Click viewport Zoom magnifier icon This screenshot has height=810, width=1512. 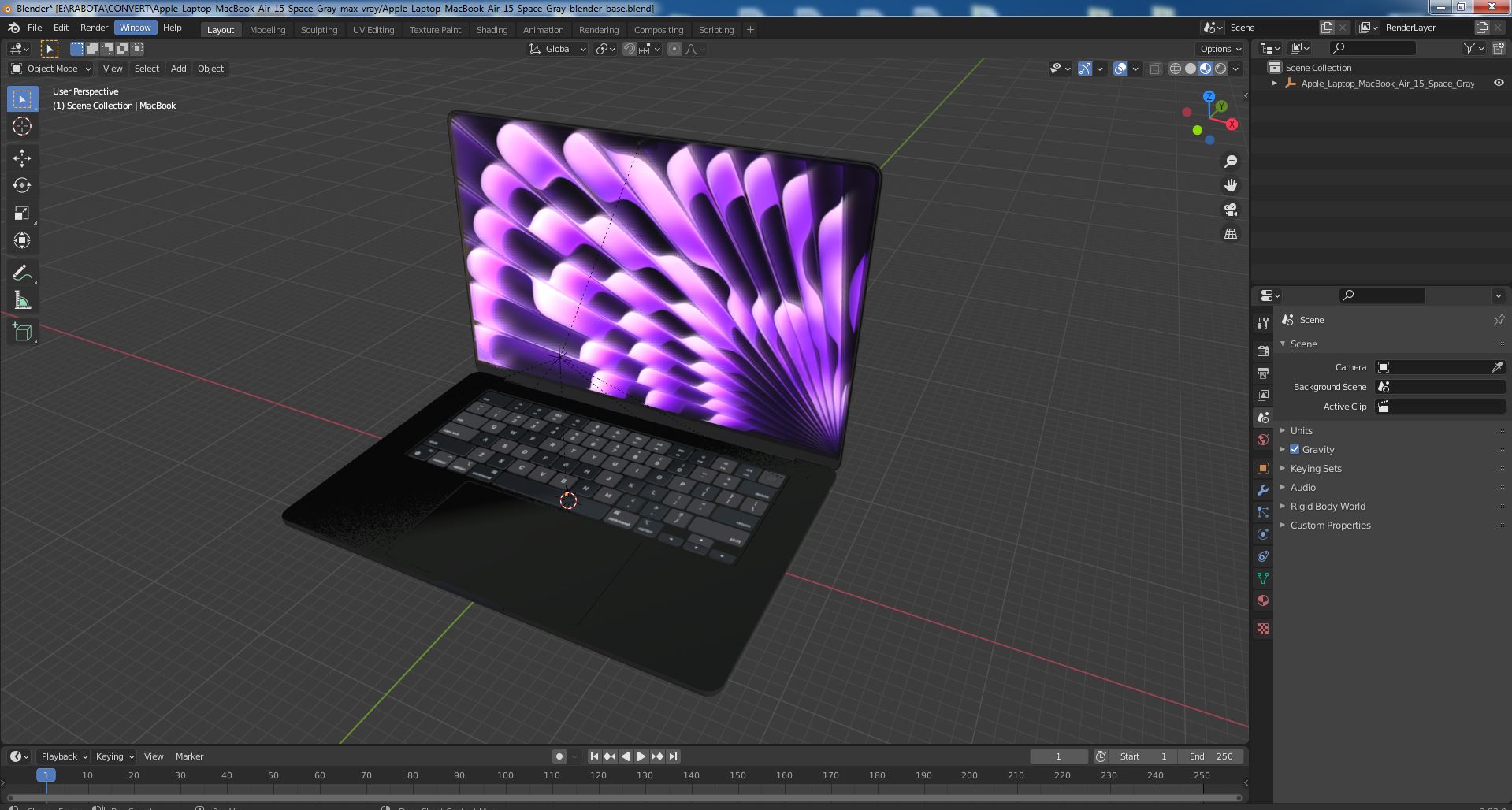click(x=1230, y=162)
